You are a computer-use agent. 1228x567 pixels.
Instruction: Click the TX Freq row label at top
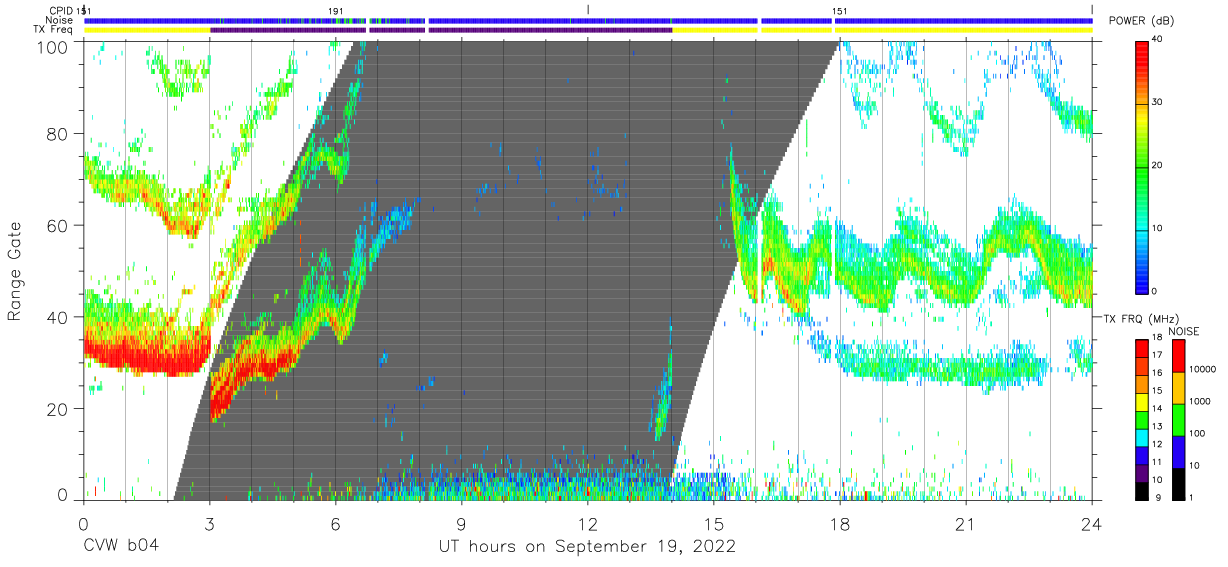point(53,30)
